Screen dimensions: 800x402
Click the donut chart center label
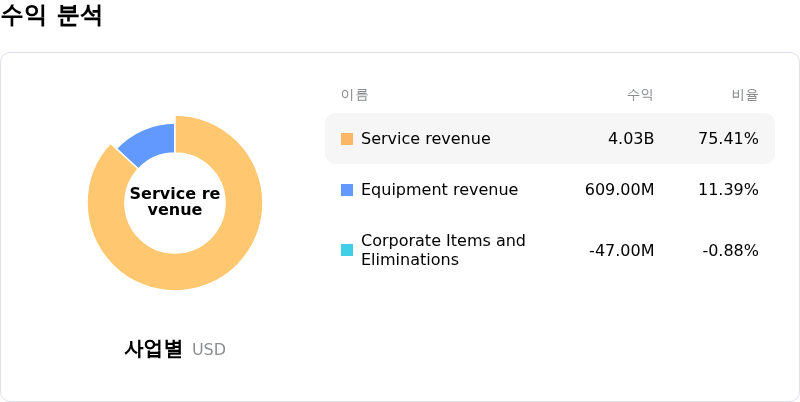click(x=175, y=202)
